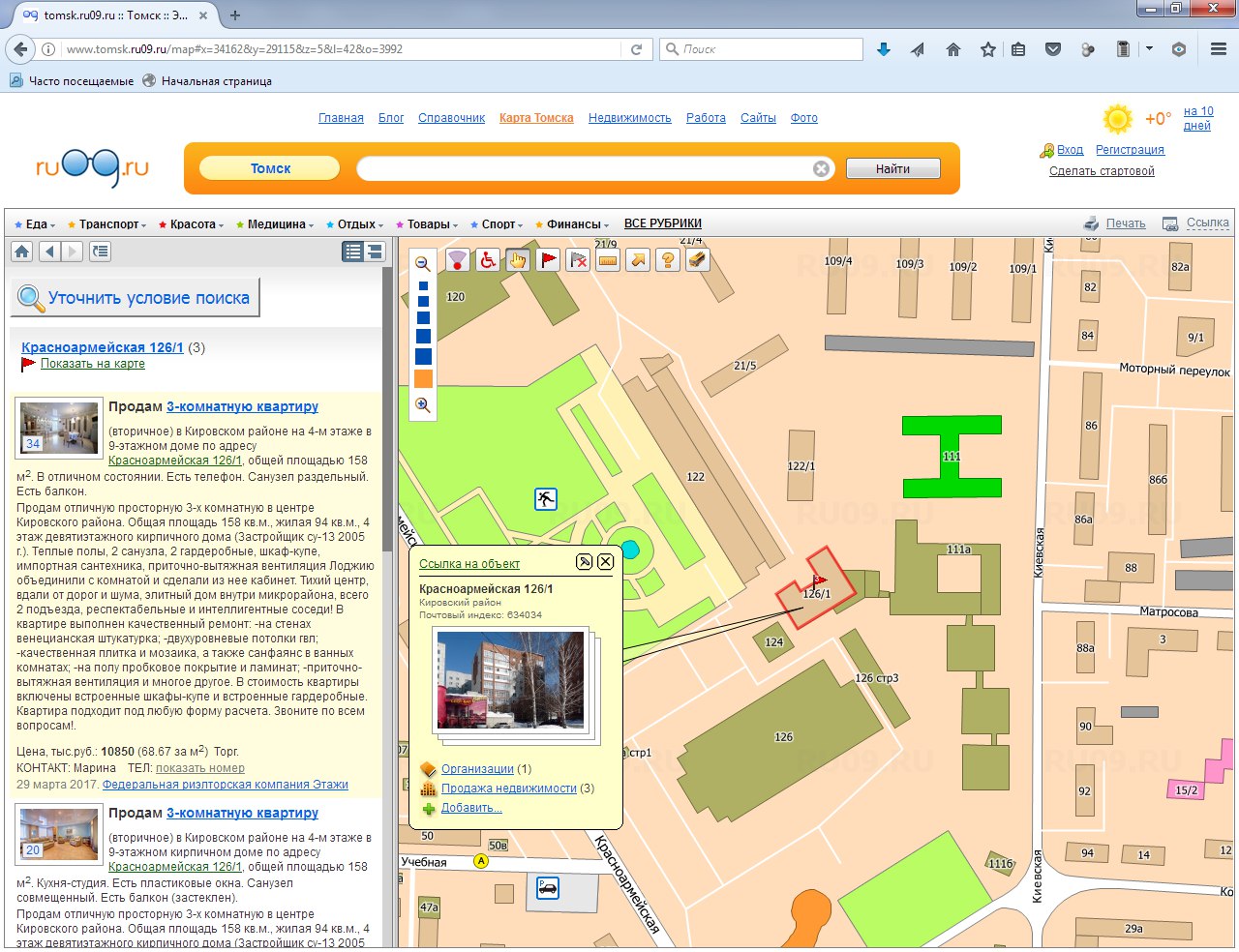Click the Показать номер phone link

[200, 768]
